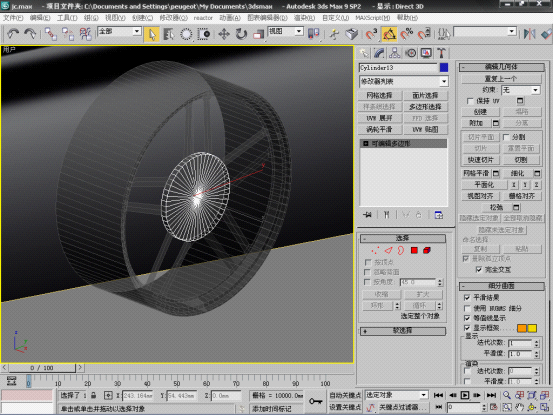Expand the 软选择 rollout
The width and height of the screenshot is (553, 415).
tap(403, 331)
